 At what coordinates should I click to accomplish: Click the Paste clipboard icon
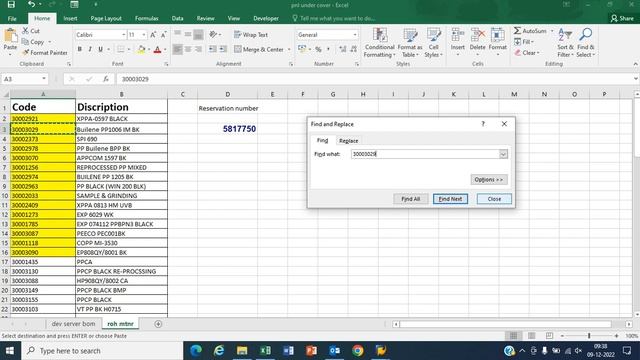pos(10,36)
